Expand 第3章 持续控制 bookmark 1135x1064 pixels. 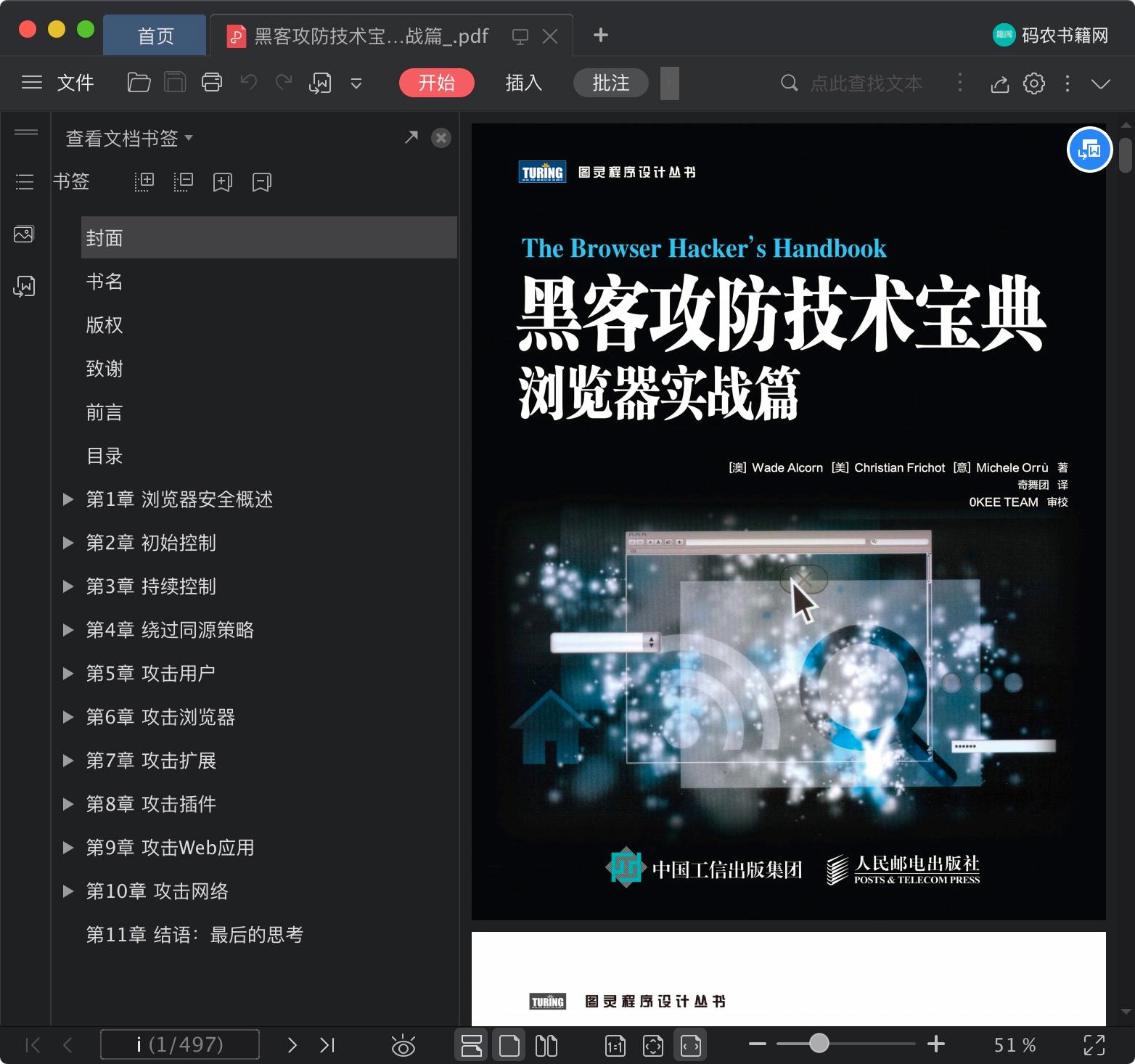click(x=68, y=586)
